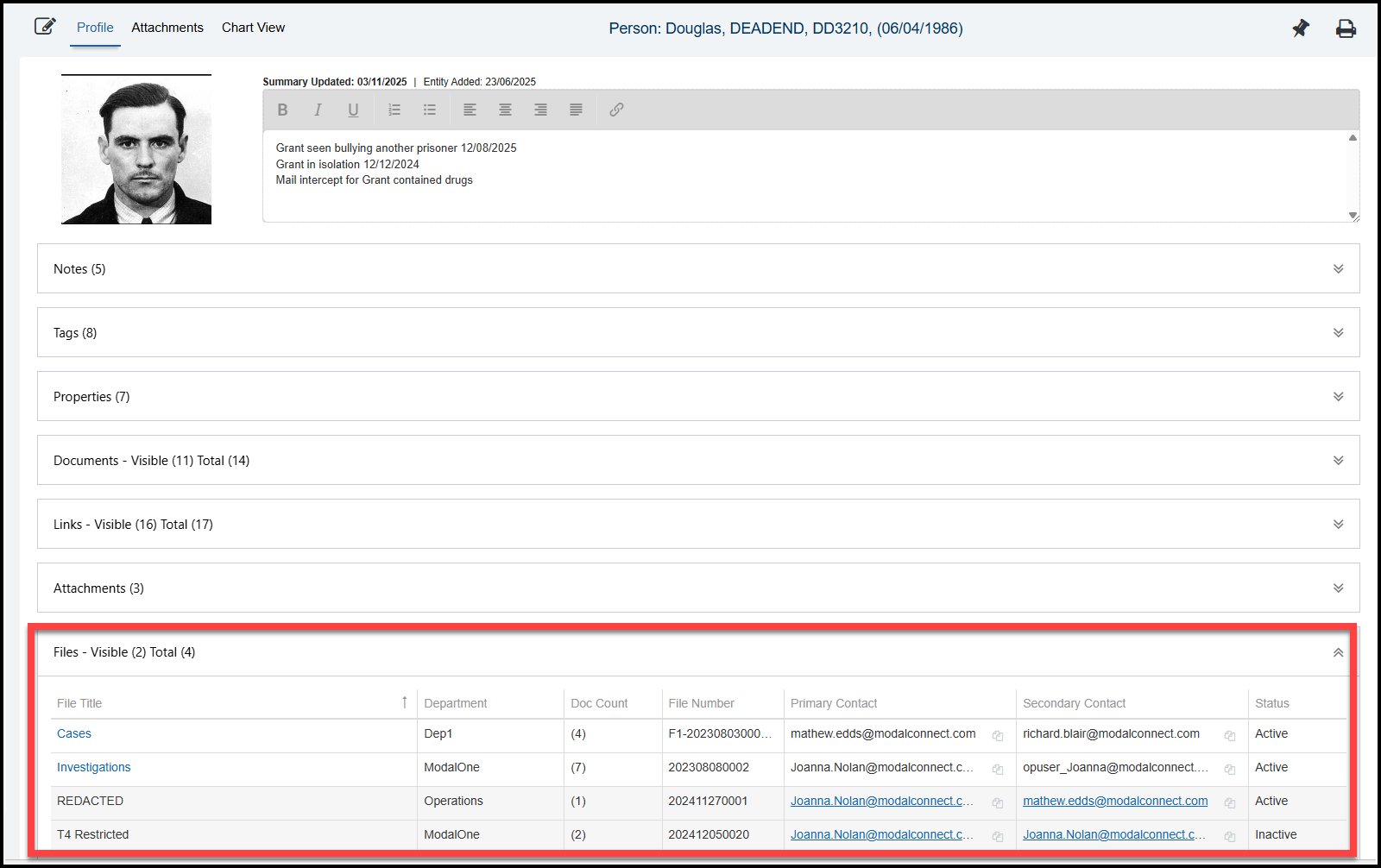Print the person profile

coord(1346,28)
